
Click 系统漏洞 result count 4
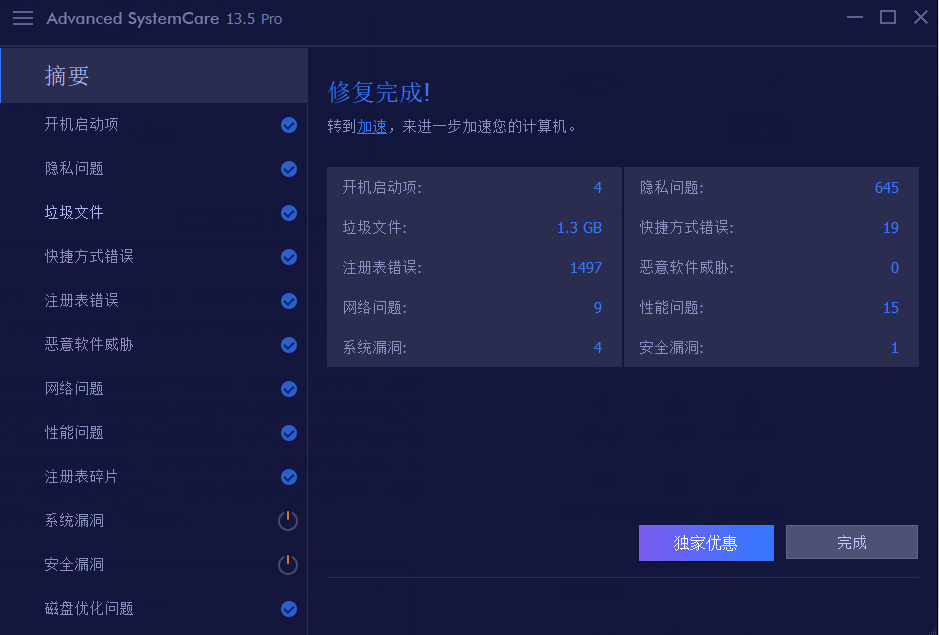click(x=598, y=347)
